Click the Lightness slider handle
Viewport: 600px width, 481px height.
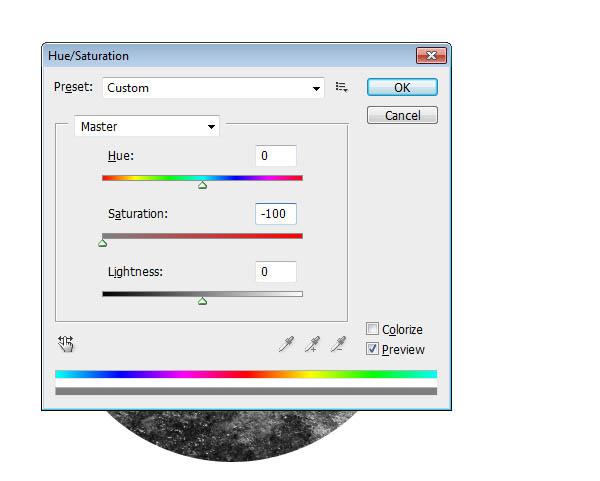[x=202, y=301]
